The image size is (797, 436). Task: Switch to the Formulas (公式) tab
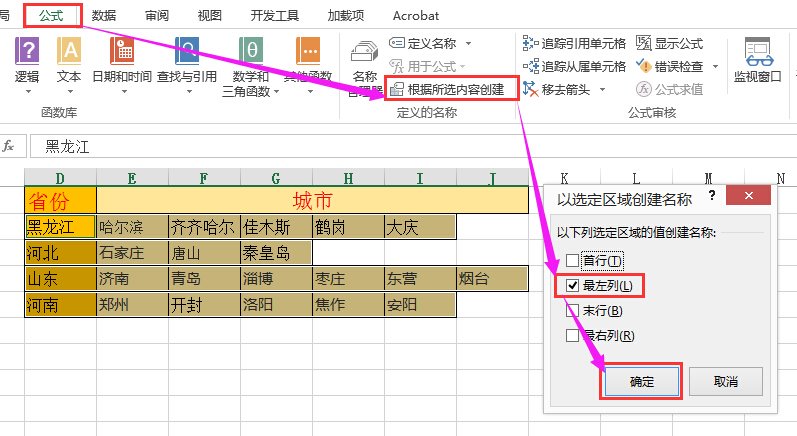(x=51, y=16)
